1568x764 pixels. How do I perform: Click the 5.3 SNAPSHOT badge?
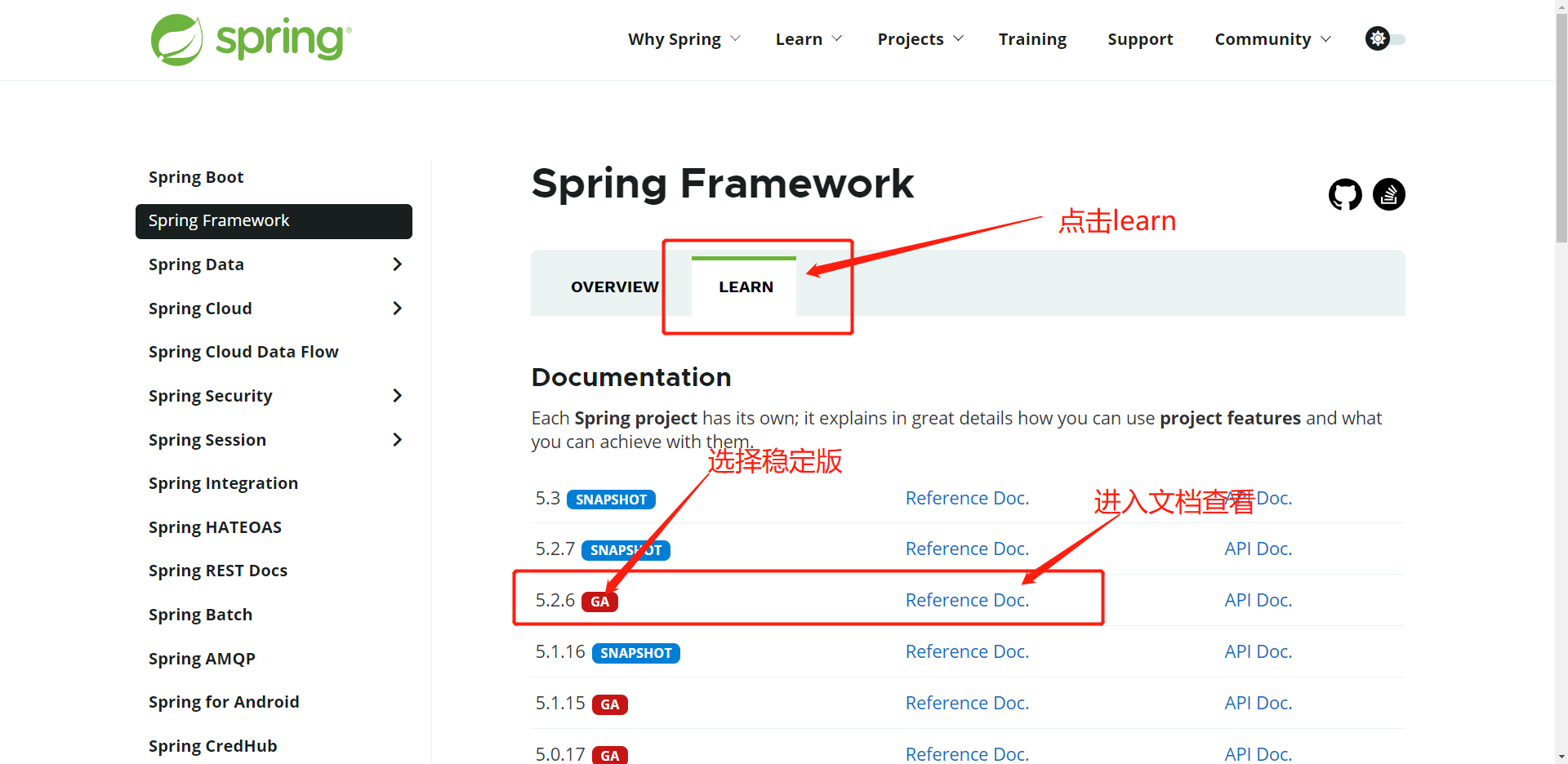611,500
